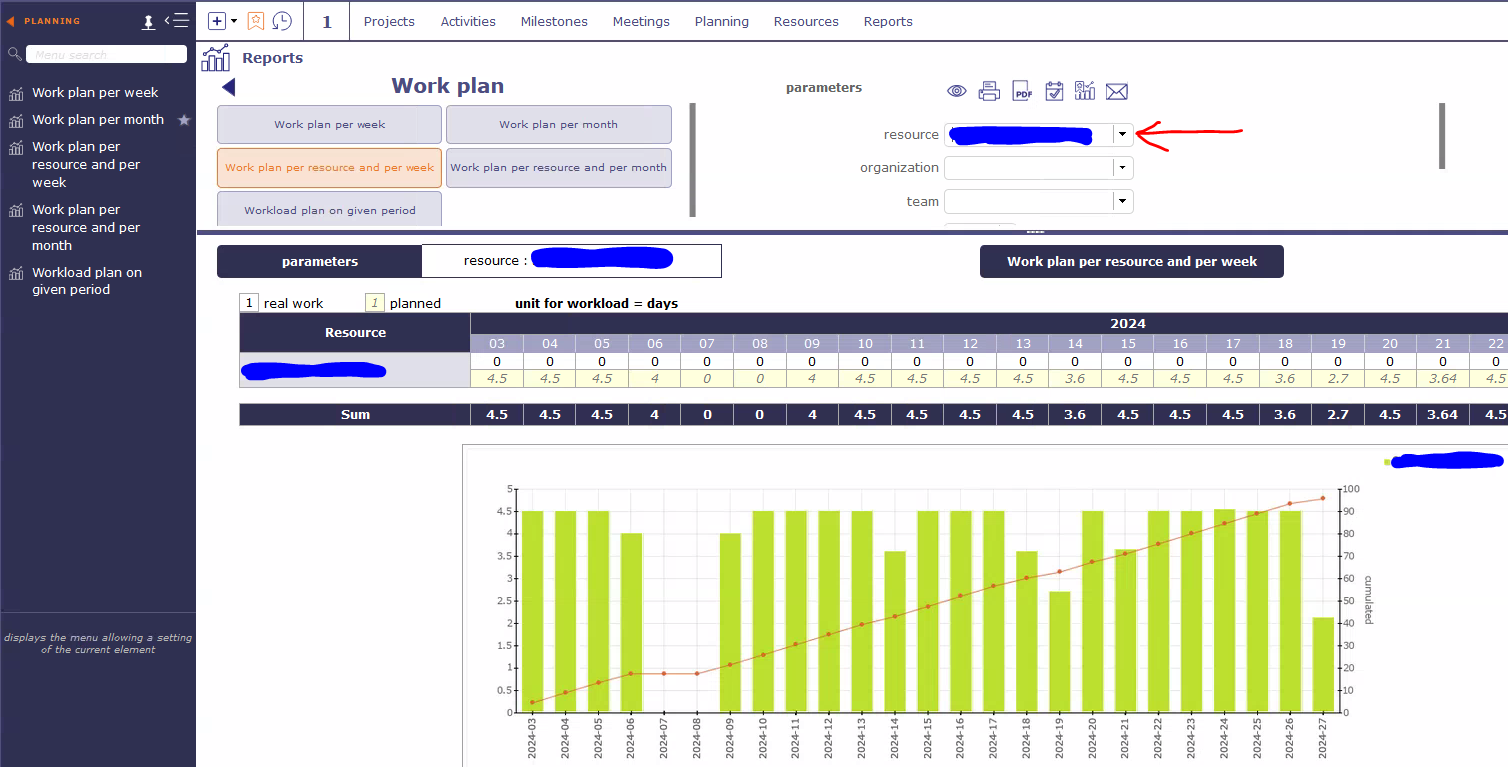Click the calendar checkmark icon in parameters
Screen dimensions: 1508x767
coord(1054,92)
